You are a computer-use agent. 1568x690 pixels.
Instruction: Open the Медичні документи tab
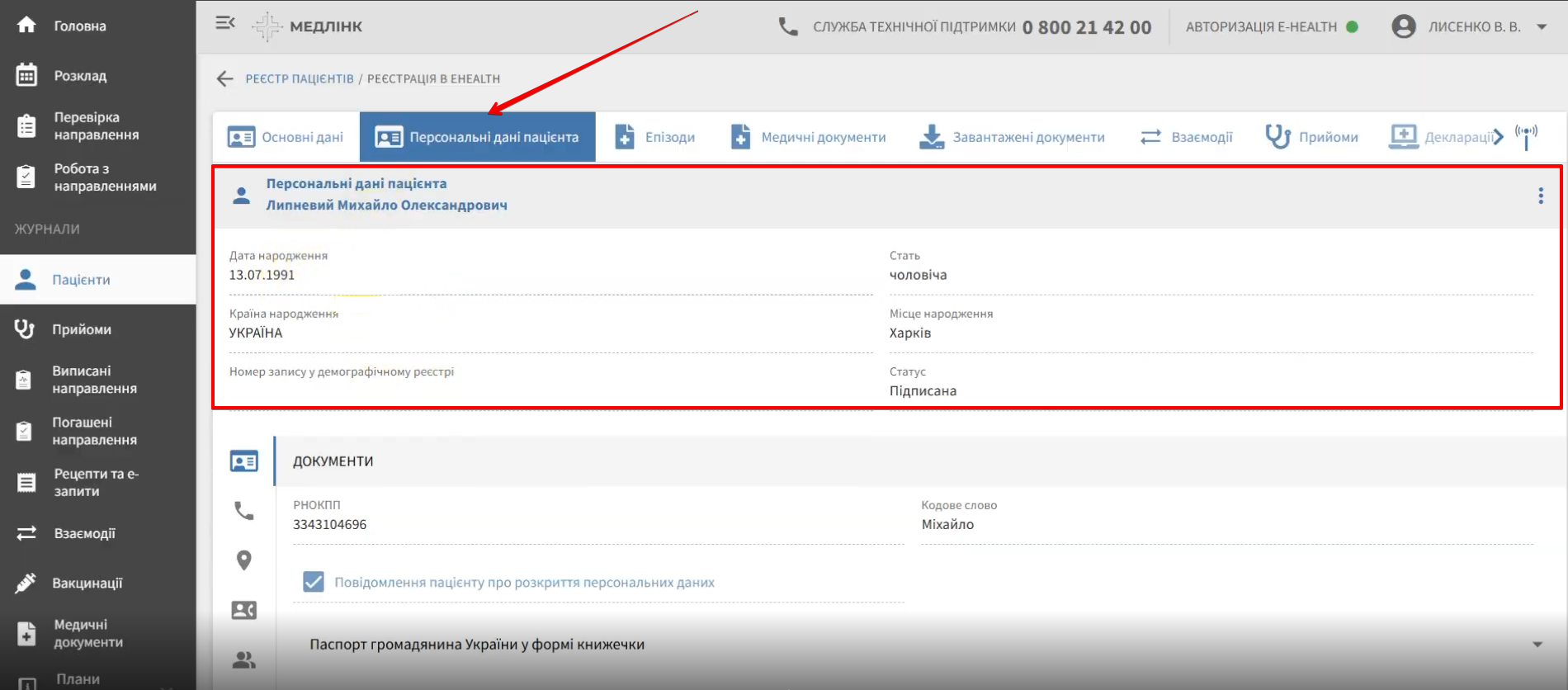tap(809, 137)
